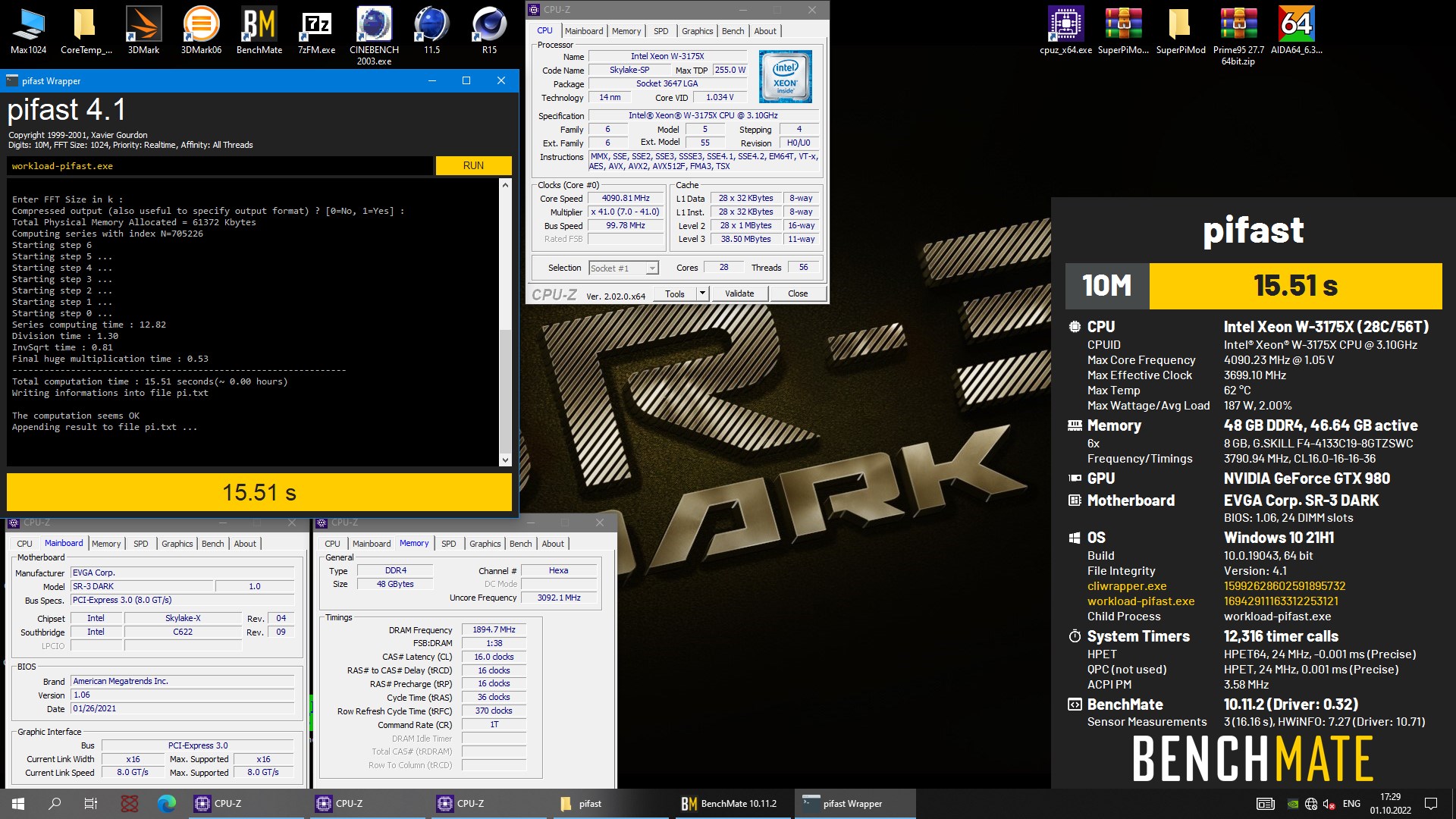The width and height of the screenshot is (1456, 819).
Task: Select SPD tab in top CPU-Z window
Action: point(661,31)
